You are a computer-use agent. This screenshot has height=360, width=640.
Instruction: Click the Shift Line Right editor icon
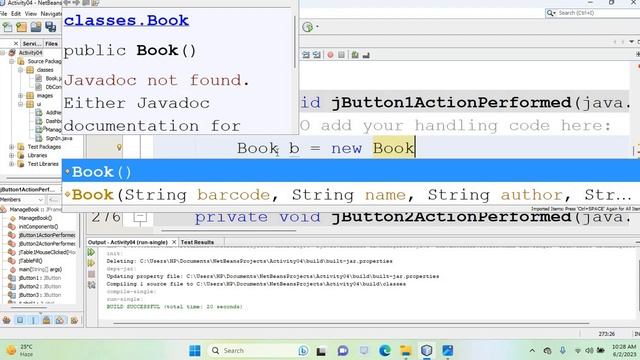click(316, 55)
